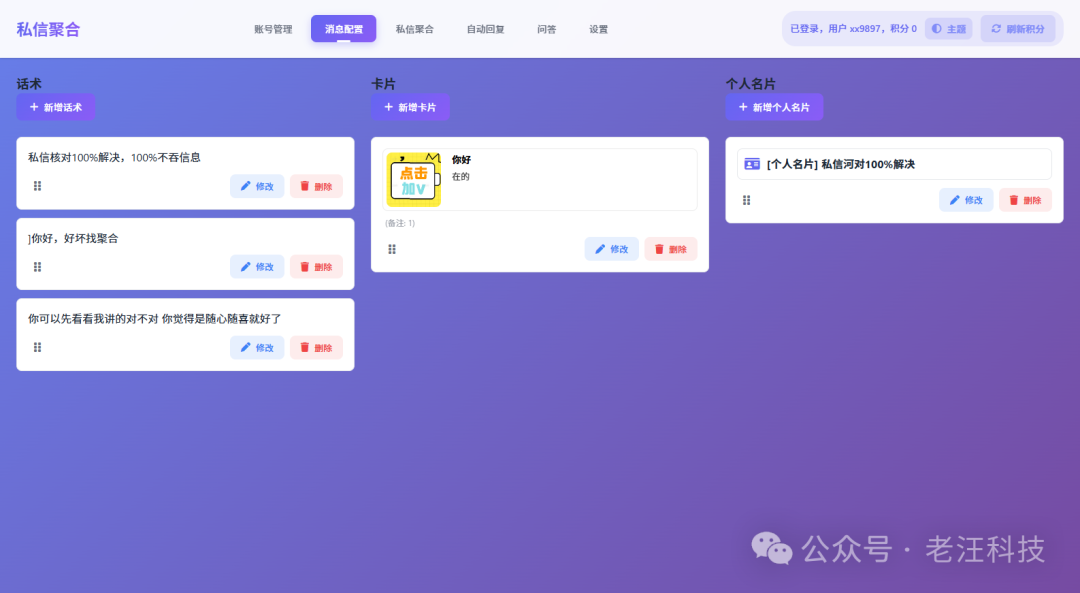The height and width of the screenshot is (593, 1080).
Task: Delete the 私信河对100%解决 personal card
Action: click(1026, 200)
